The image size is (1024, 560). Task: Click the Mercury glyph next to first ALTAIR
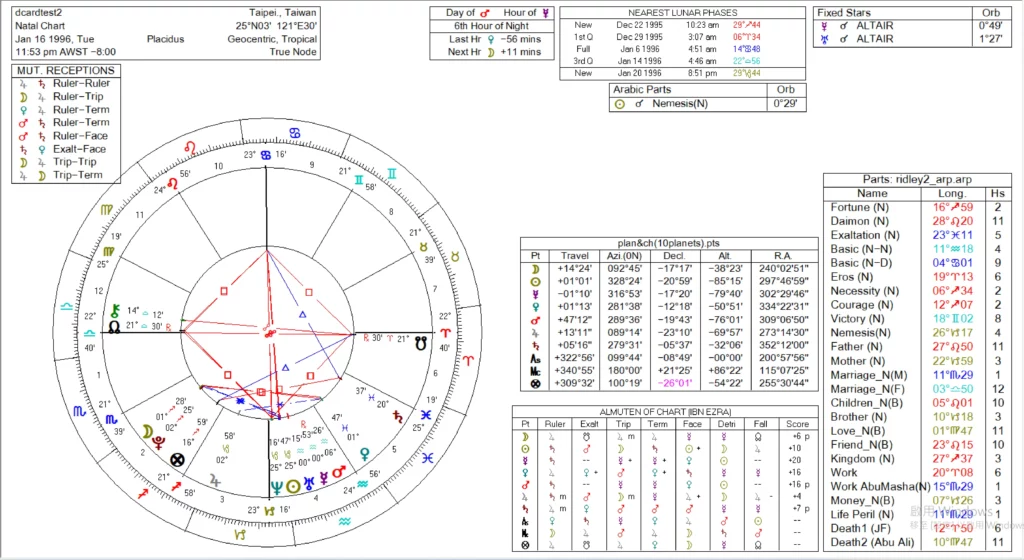823,25
